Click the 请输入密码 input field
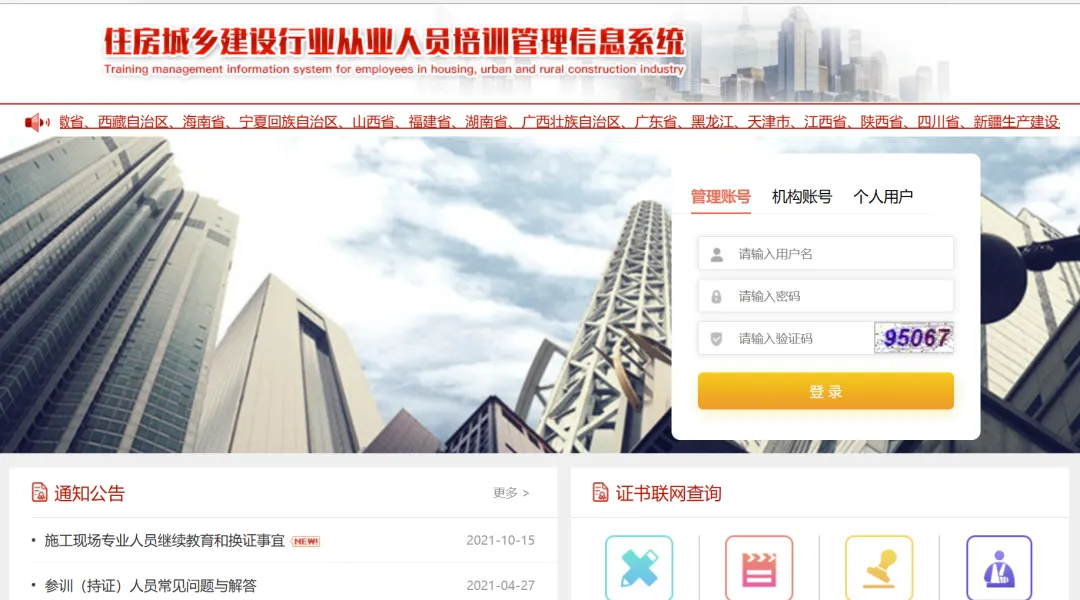Image resolution: width=1080 pixels, height=600 pixels. (x=826, y=296)
